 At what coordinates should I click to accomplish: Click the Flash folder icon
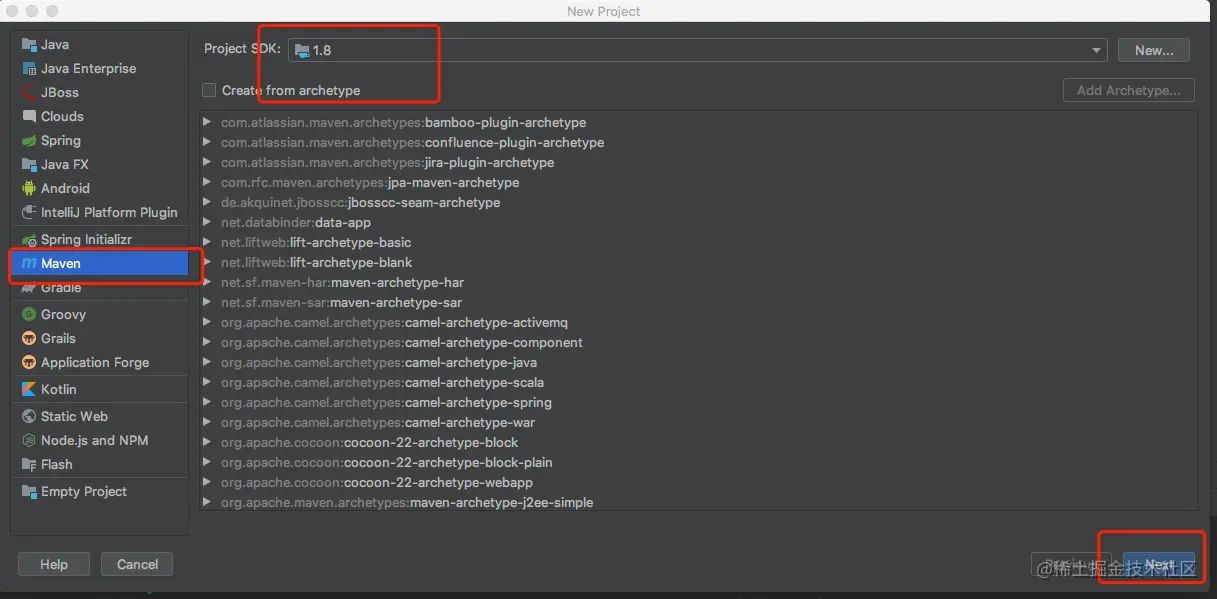29,465
